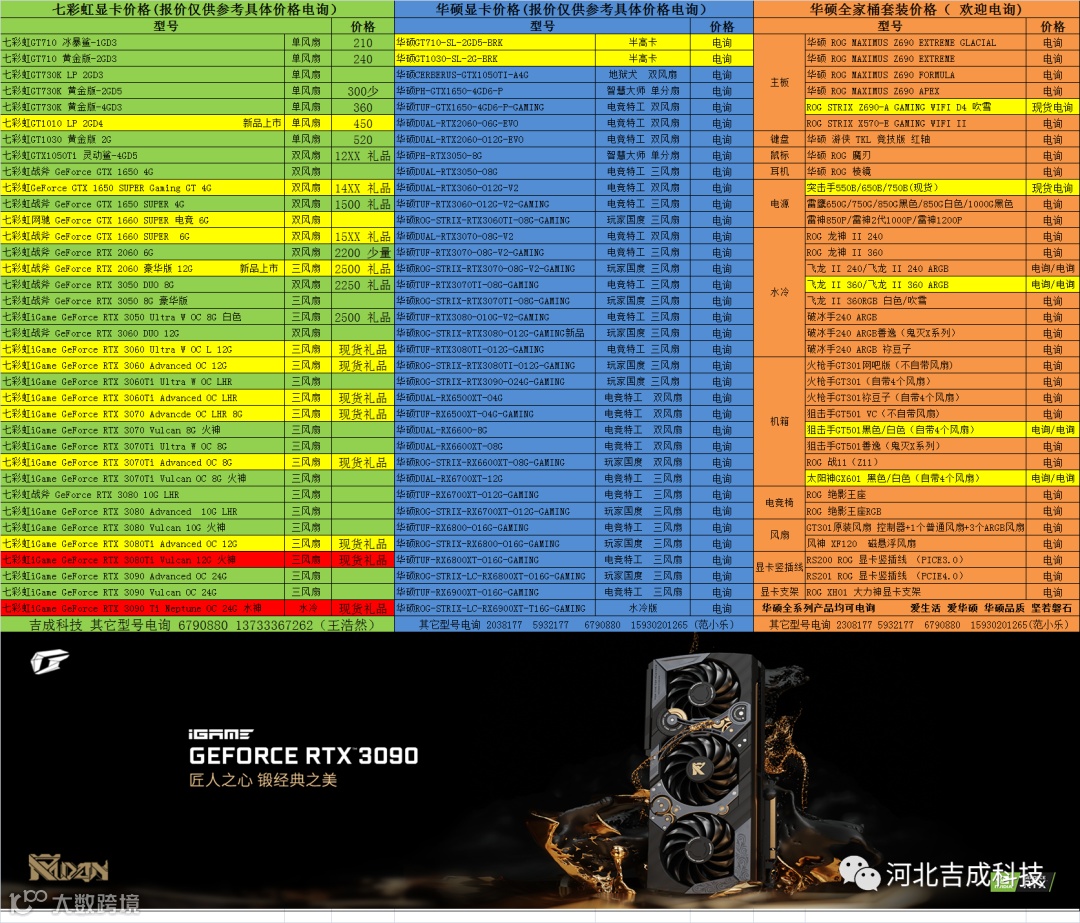Click cell 七彩虹战斧 GeForce RTX 2060 豪华版 12G
This screenshot has height=923, width=1080.
point(143,269)
